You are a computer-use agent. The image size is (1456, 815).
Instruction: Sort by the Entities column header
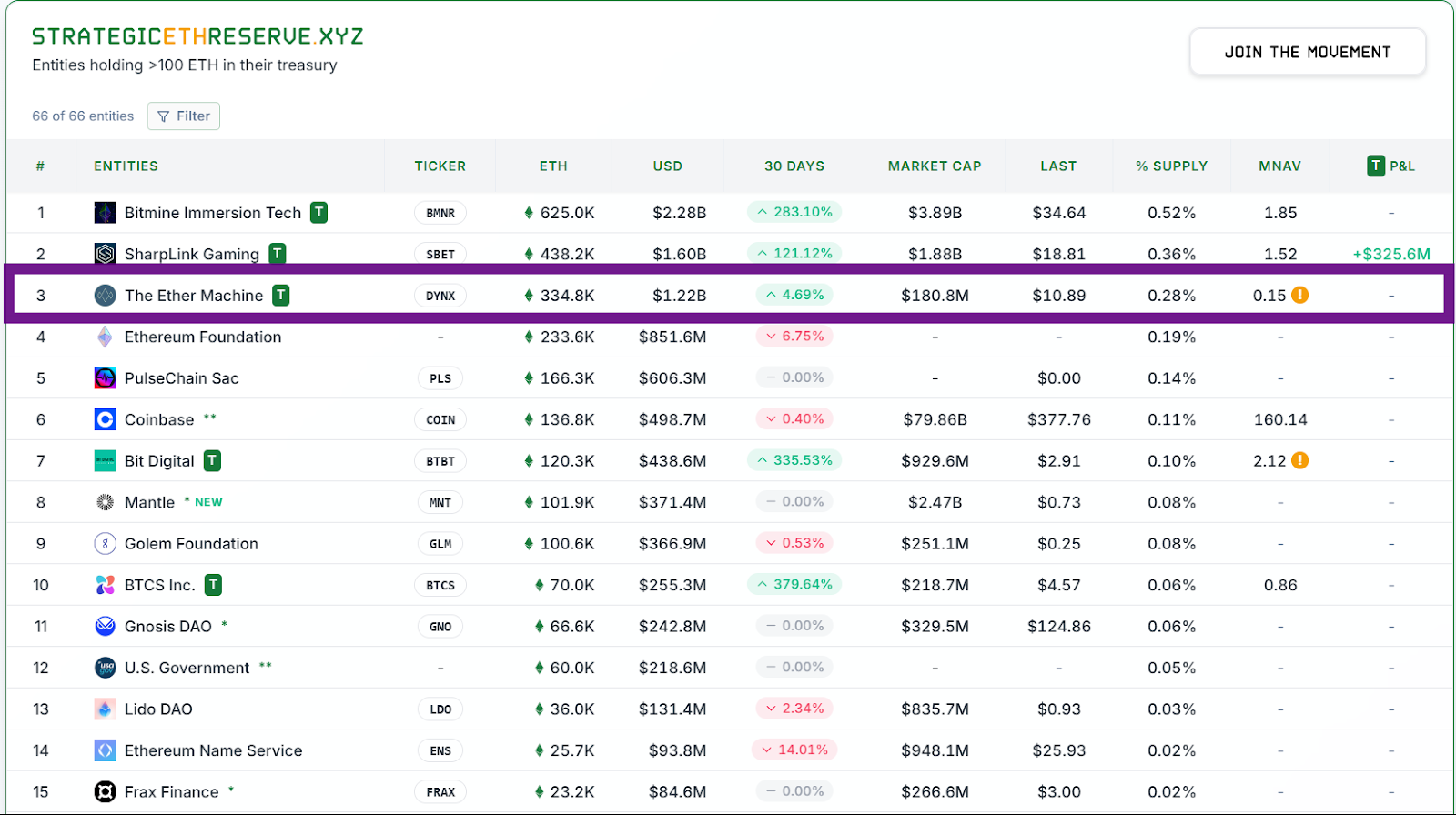point(126,166)
